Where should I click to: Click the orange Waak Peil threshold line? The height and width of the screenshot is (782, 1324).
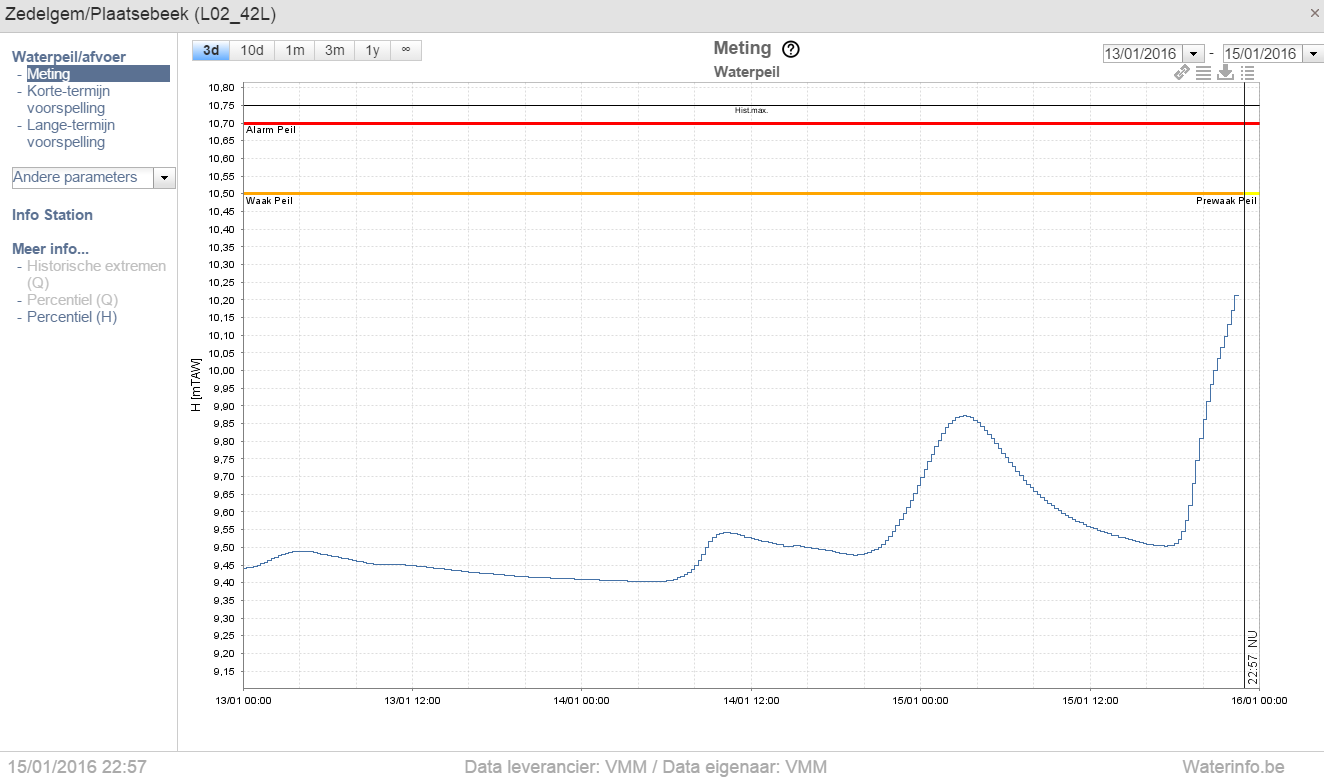[x=743, y=194]
